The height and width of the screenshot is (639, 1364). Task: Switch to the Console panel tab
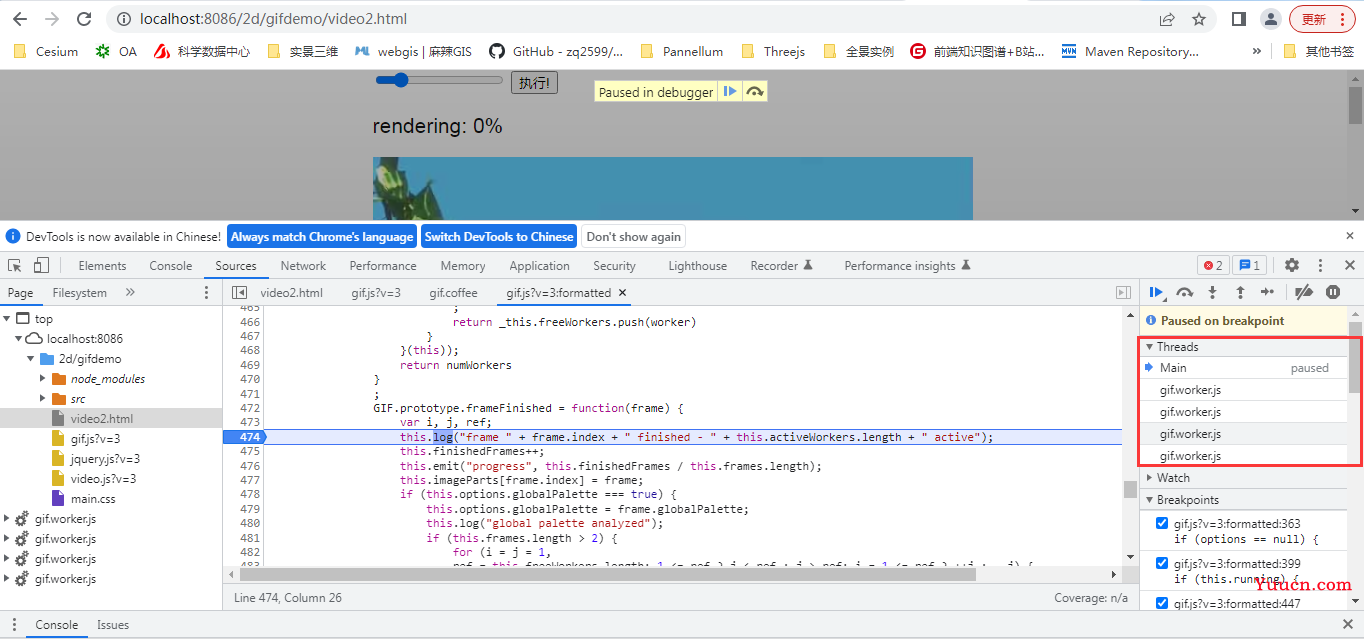pos(171,265)
